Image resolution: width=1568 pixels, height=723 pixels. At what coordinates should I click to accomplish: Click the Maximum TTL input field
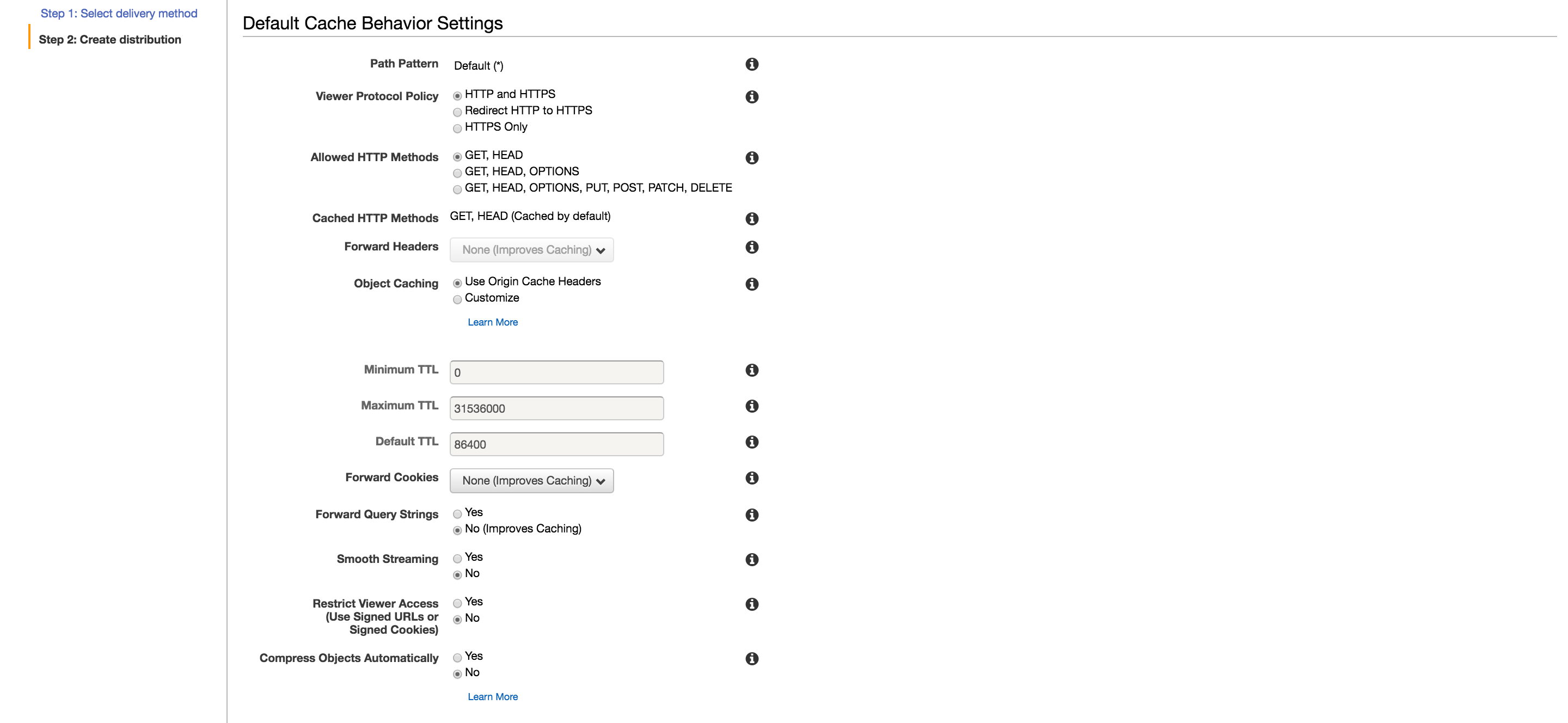point(556,408)
